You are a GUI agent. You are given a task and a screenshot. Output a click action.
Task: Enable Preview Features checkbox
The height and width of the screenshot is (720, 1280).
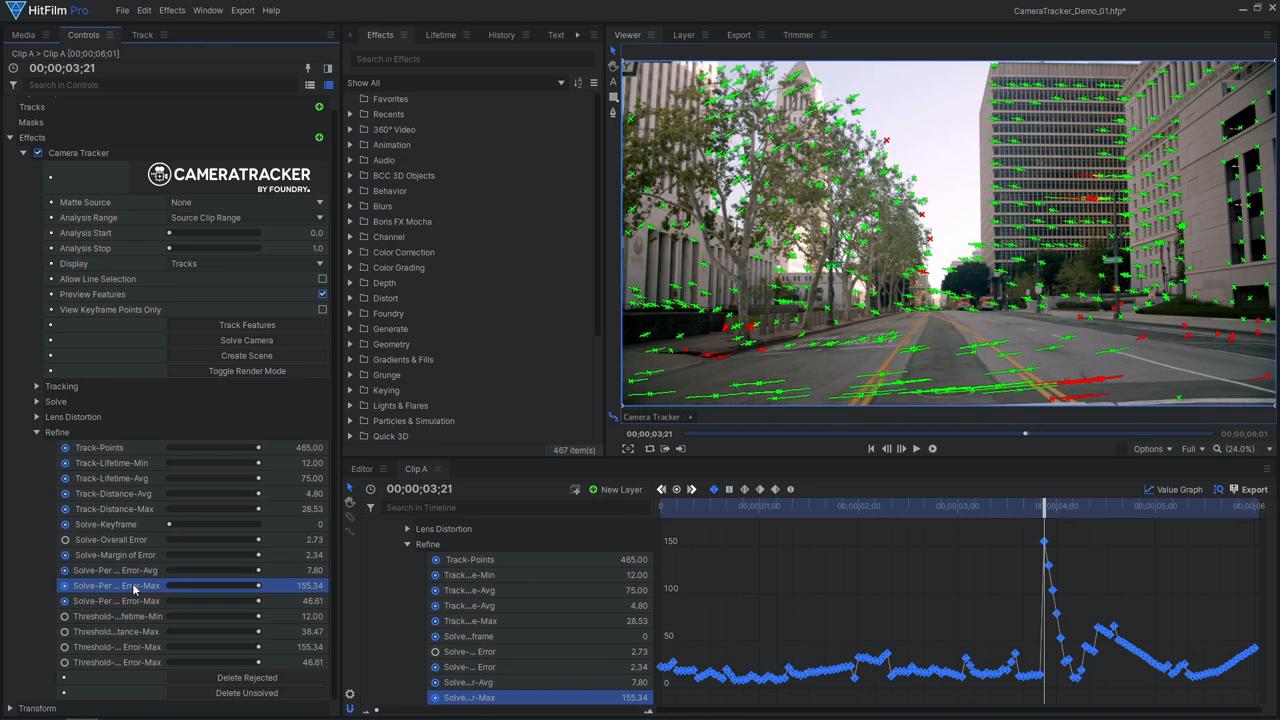[x=322, y=294]
